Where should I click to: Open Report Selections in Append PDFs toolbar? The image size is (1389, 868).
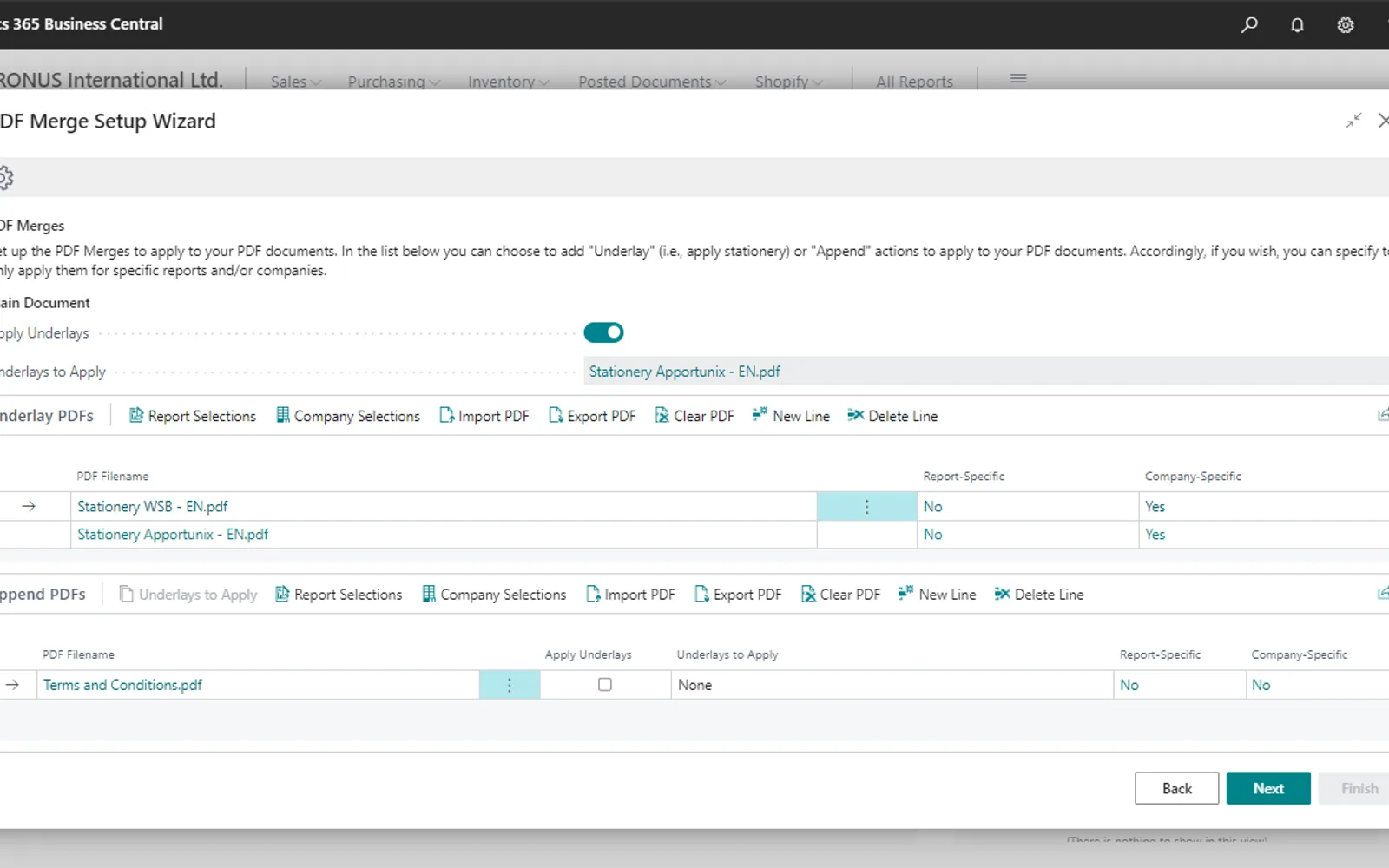(339, 595)
